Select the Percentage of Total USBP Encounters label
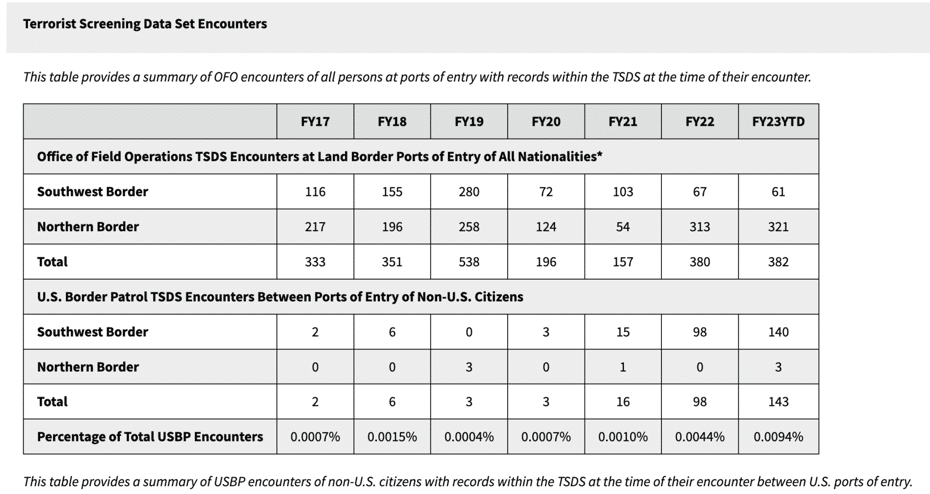930x494 pixels. tap(150, 436)
